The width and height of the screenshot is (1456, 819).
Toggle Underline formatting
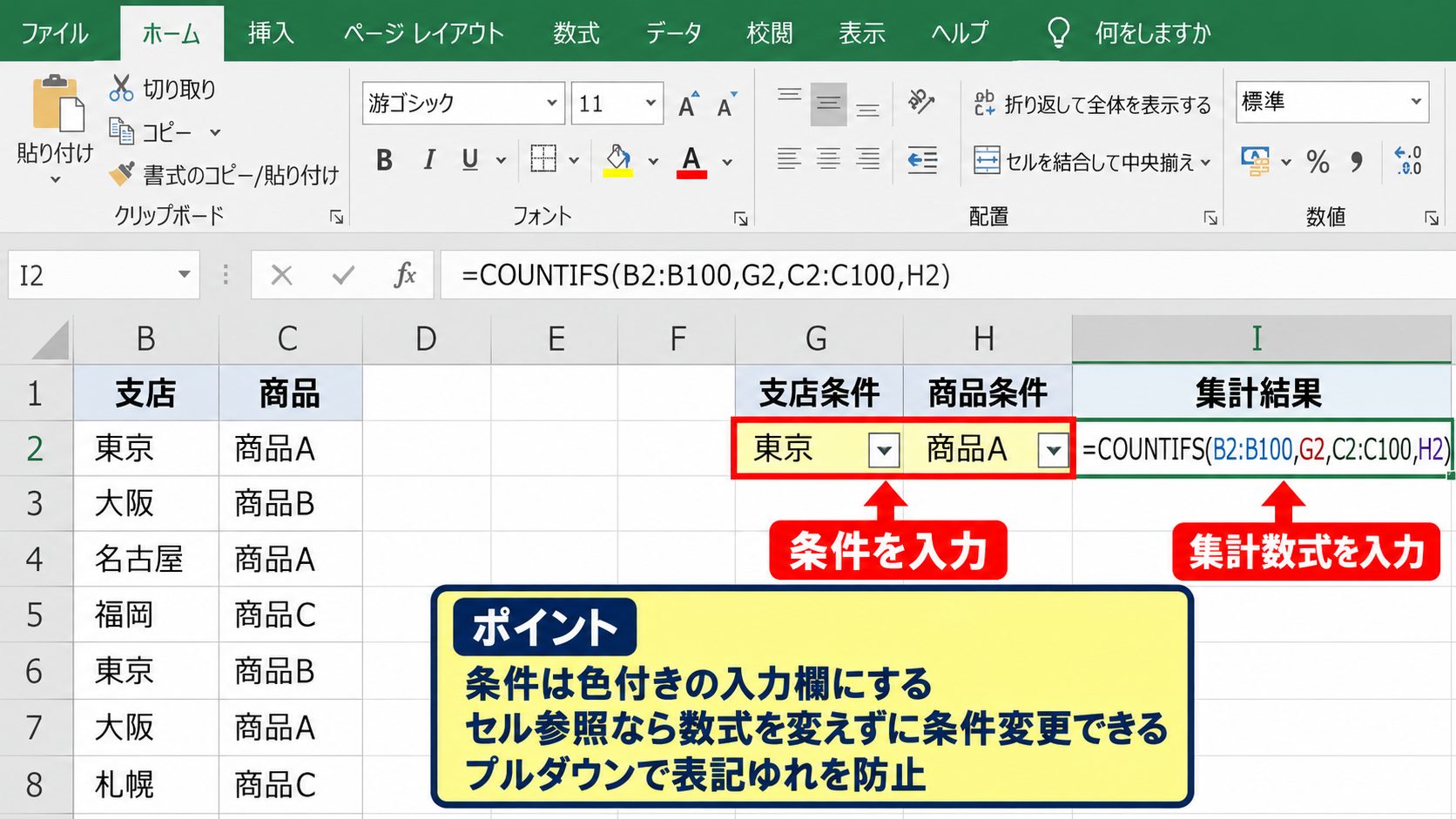click(x=470, y=160)
